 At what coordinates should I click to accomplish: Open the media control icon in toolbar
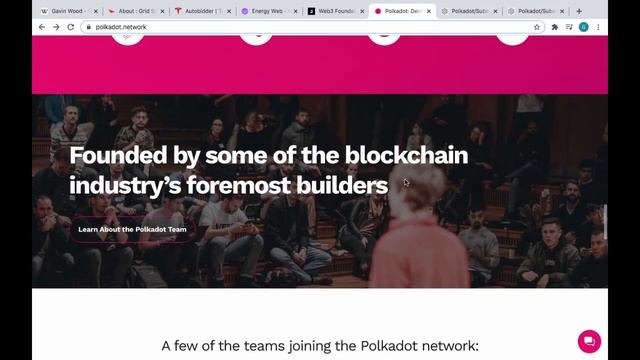point(569,27)
